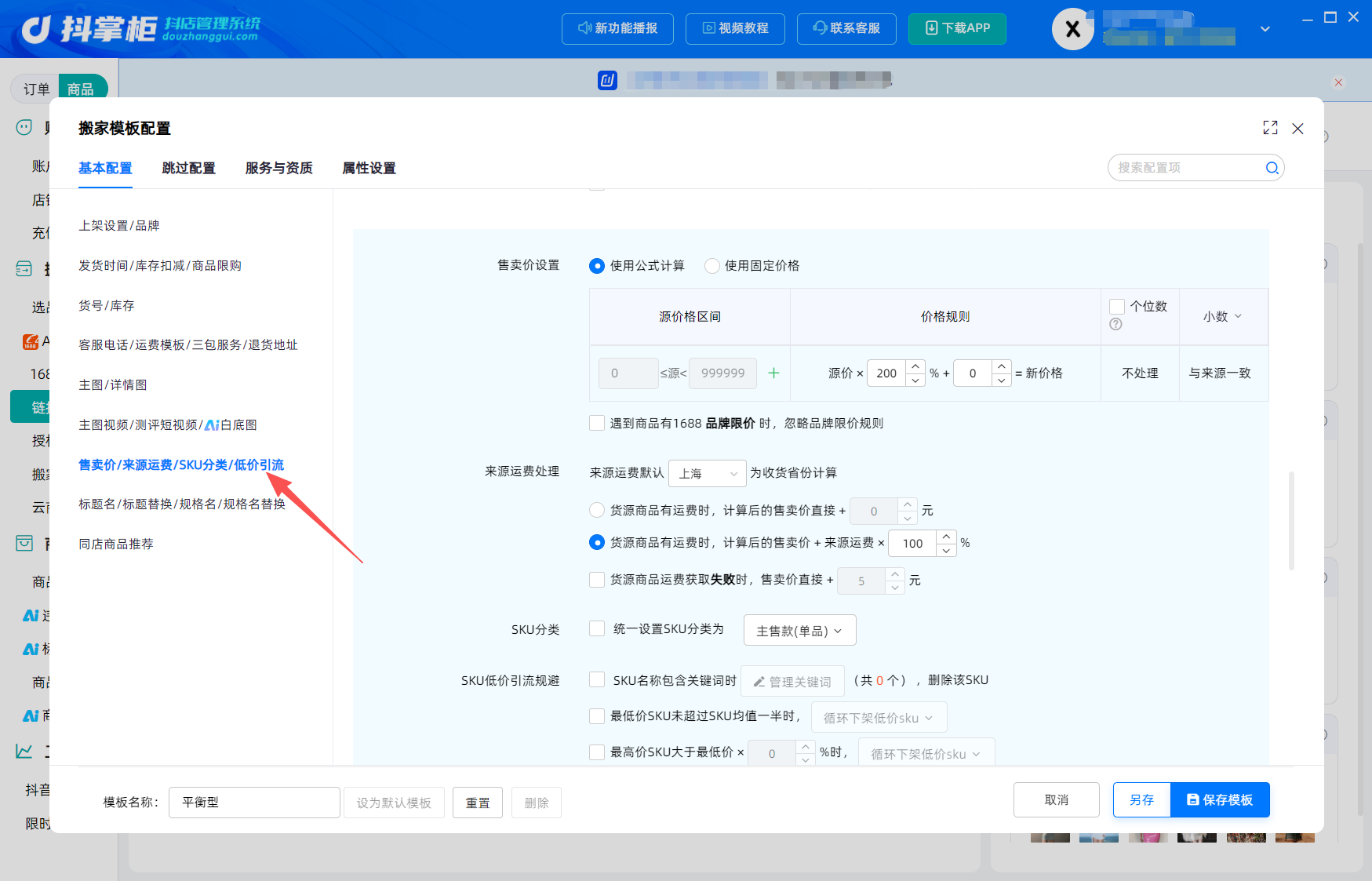This screenshot has width=1372, height=881.
Task: Click 重置 reset button
Action: click(478, 803)
